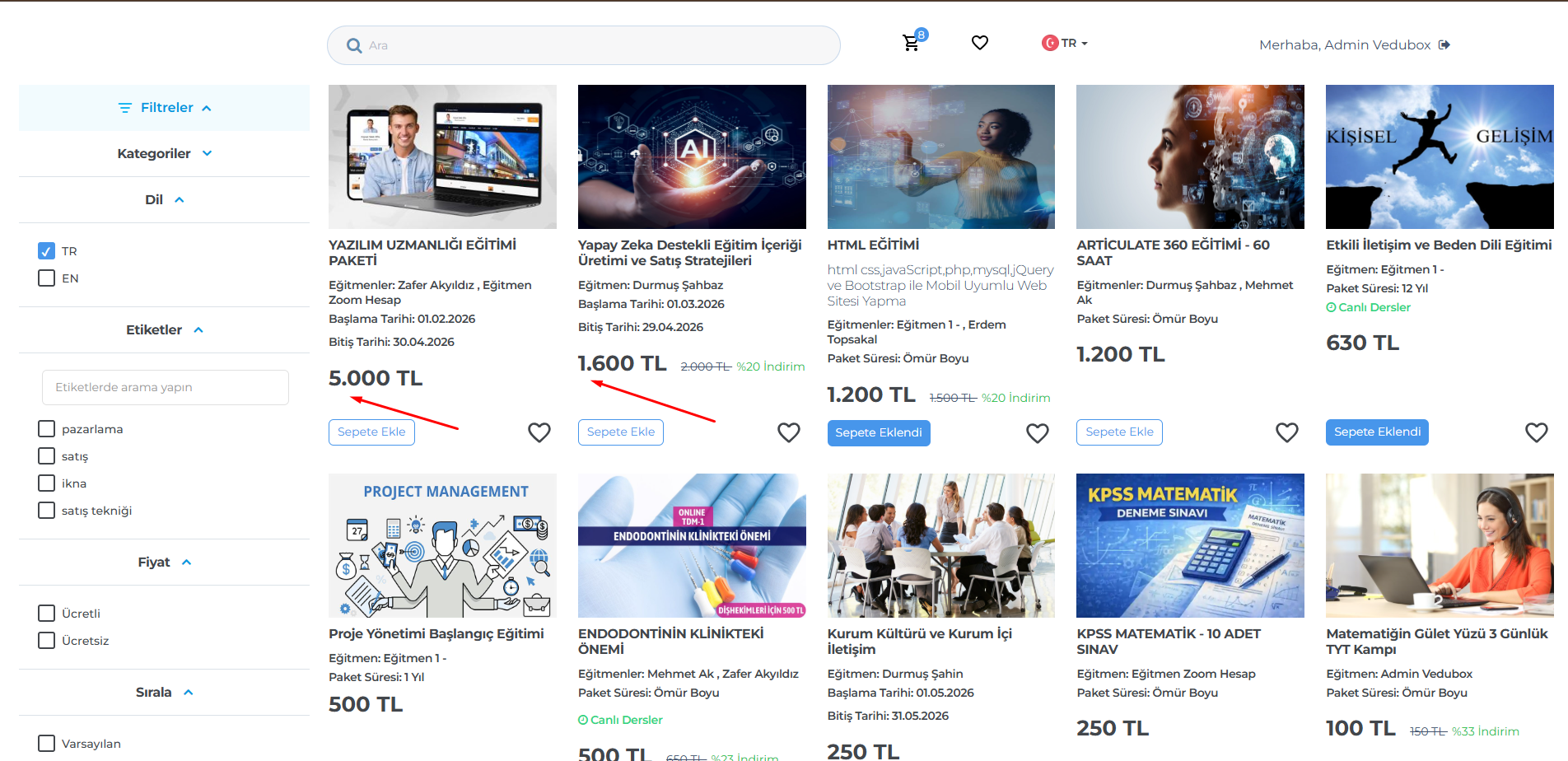Add HTML EĞİTİMİ to favorites with heart
1568x761 pixels.
1038,433
